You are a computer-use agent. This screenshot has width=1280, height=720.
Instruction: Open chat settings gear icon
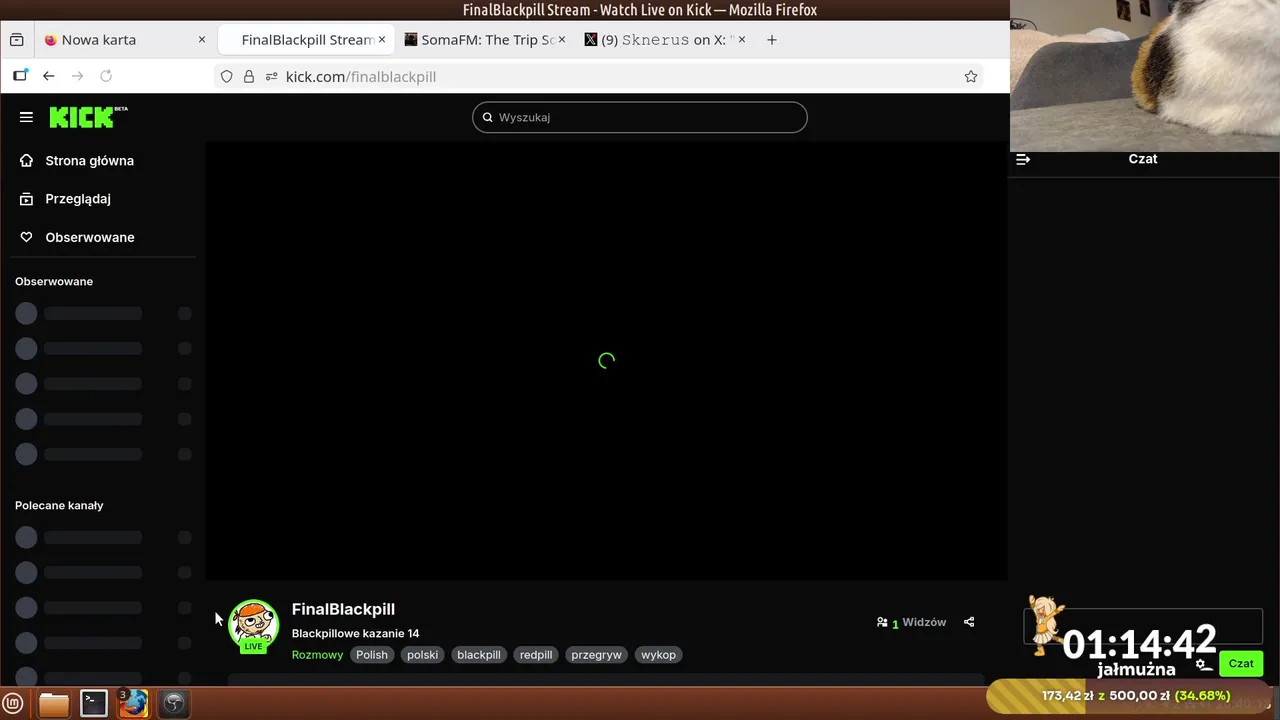point(1203,664)
